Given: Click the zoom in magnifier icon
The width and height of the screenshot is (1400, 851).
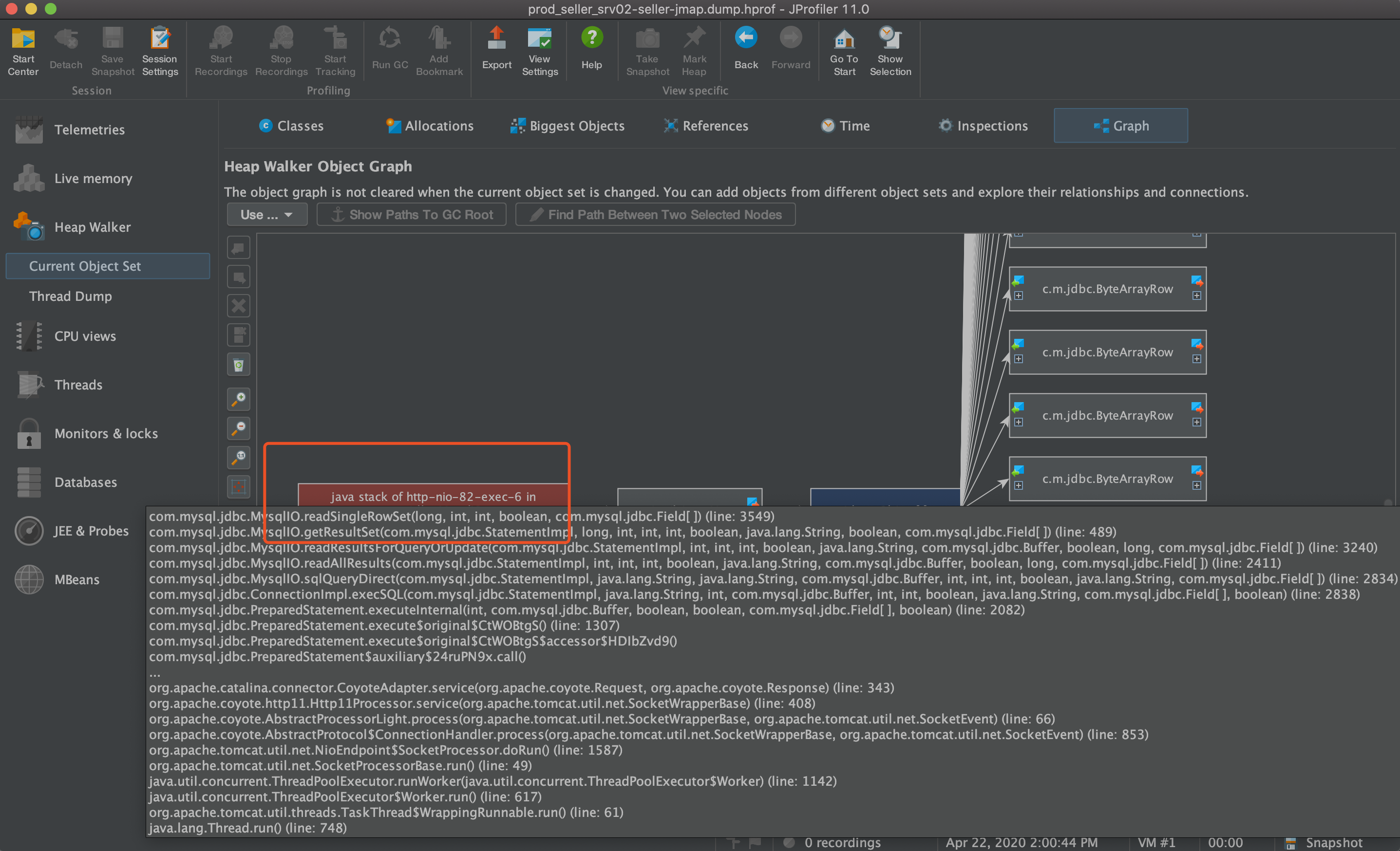Looking at the screenshot, I should pos(239,399).
